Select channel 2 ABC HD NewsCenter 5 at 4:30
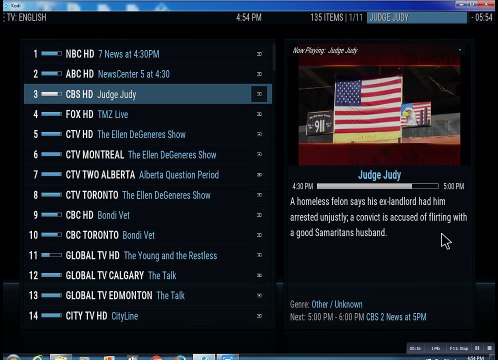 (148, 74)
